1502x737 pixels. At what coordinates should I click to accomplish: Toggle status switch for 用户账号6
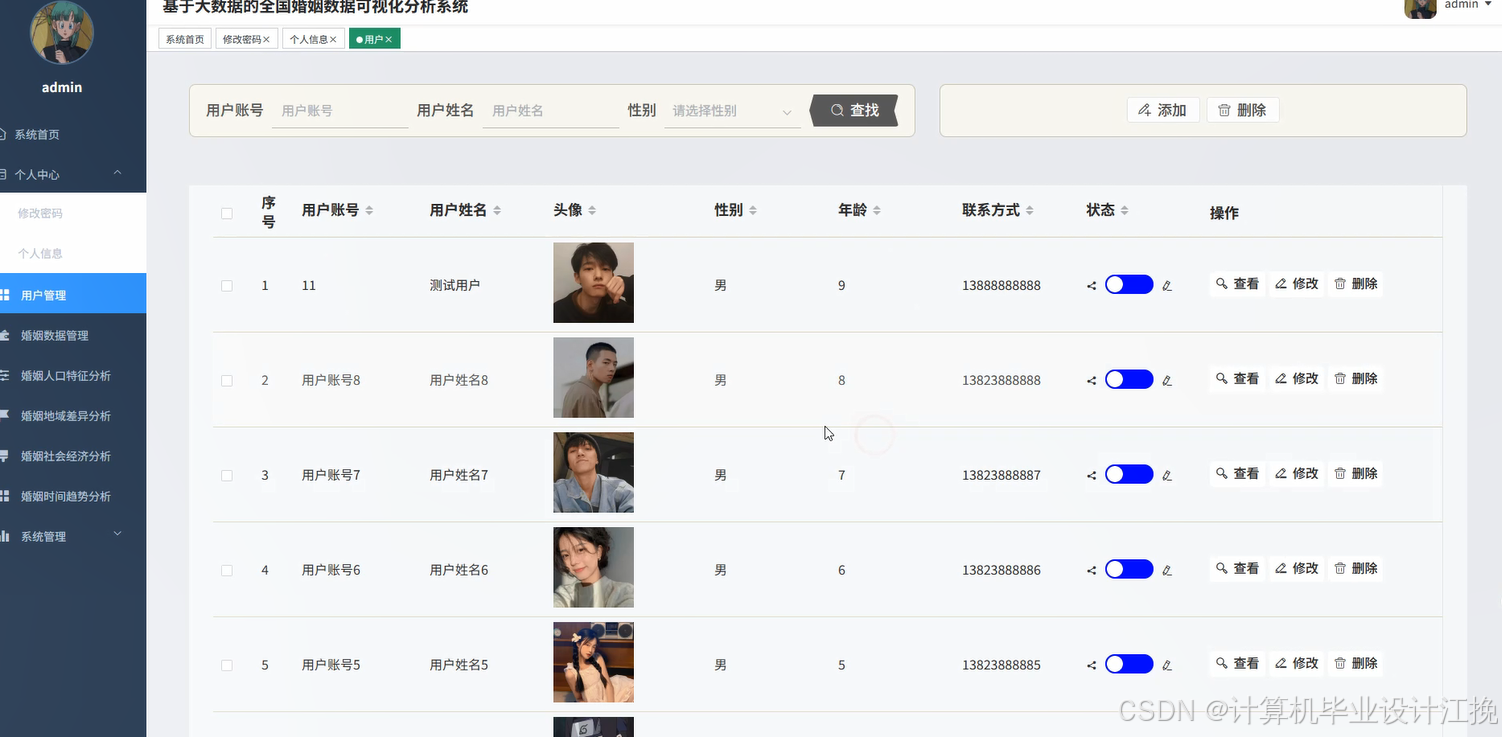(x=1129, y=569)
